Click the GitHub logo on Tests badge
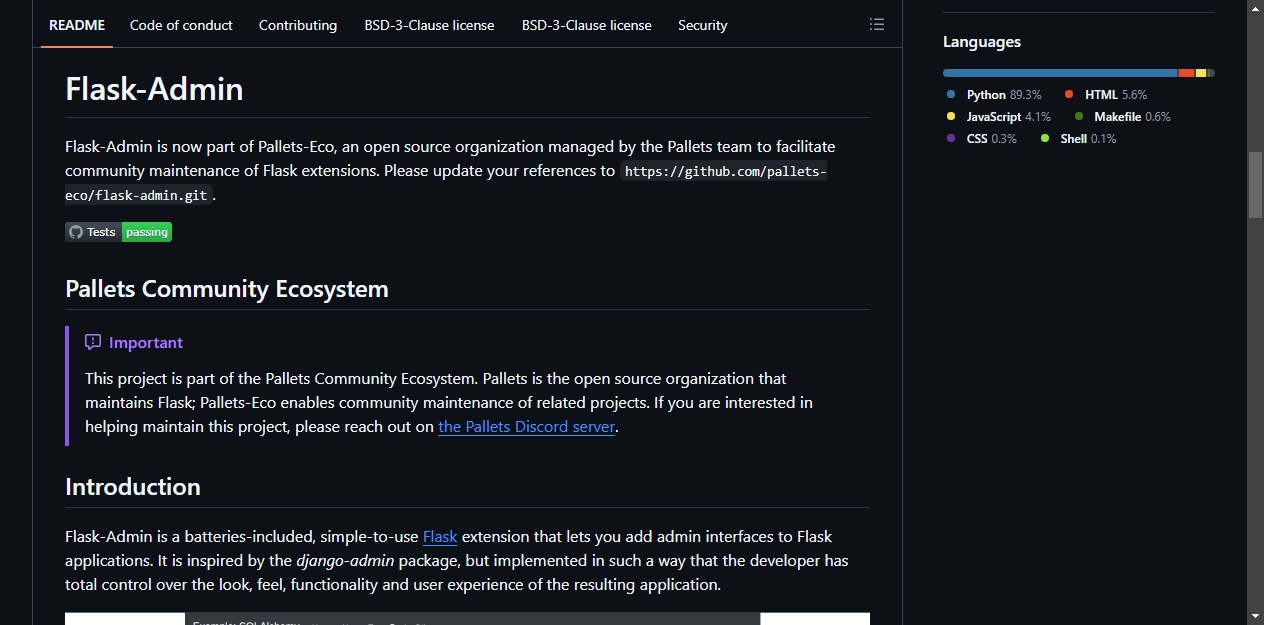This screenshot has width=1264, height=625. [76, 232]
